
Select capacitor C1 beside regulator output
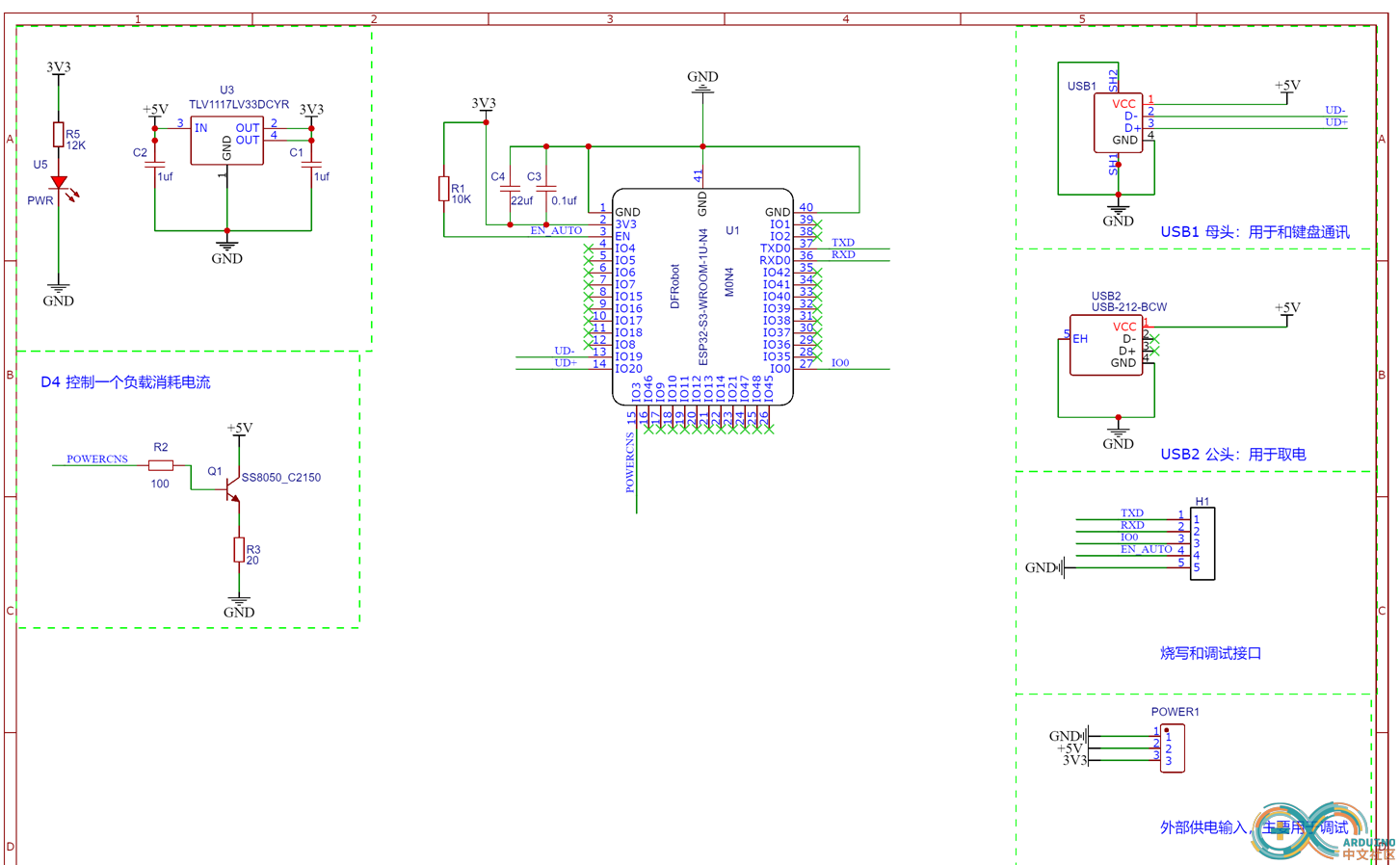click(x=311, y=165)
